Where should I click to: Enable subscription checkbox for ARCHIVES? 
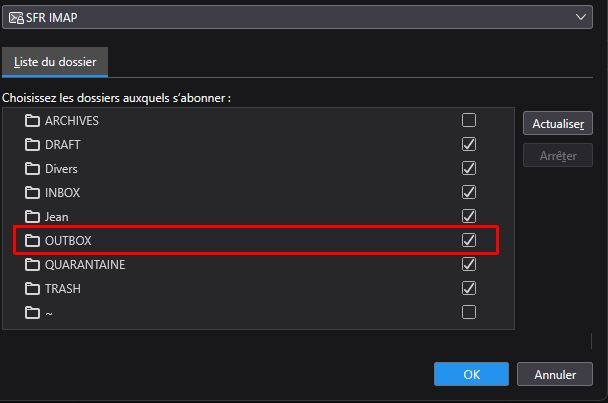[469, 121]
